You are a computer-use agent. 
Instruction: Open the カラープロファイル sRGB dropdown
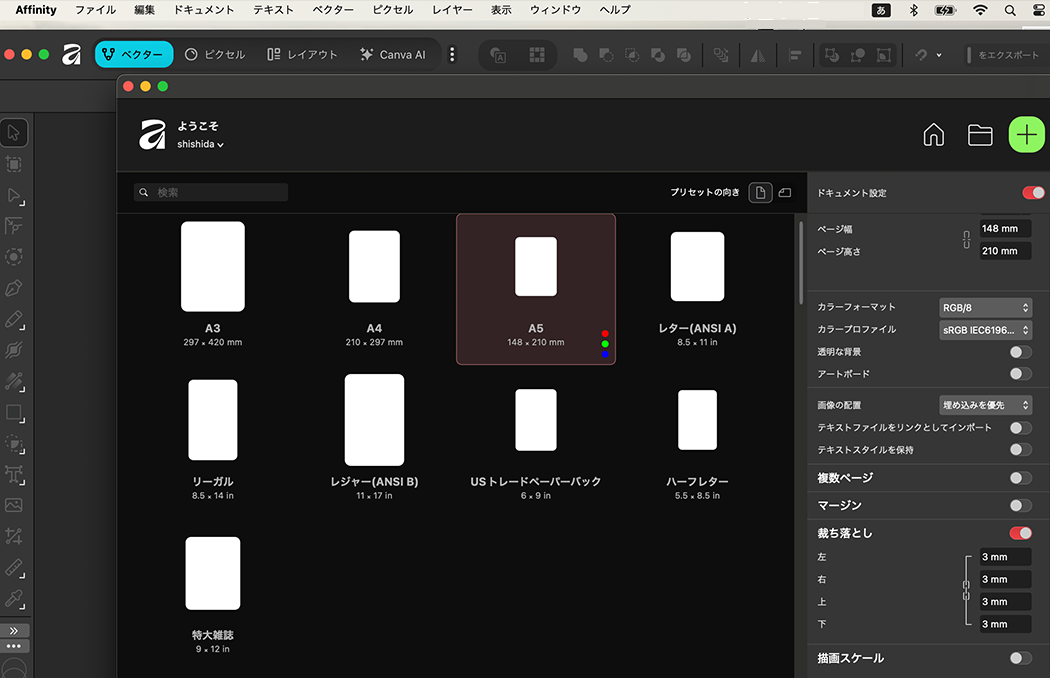985,329
